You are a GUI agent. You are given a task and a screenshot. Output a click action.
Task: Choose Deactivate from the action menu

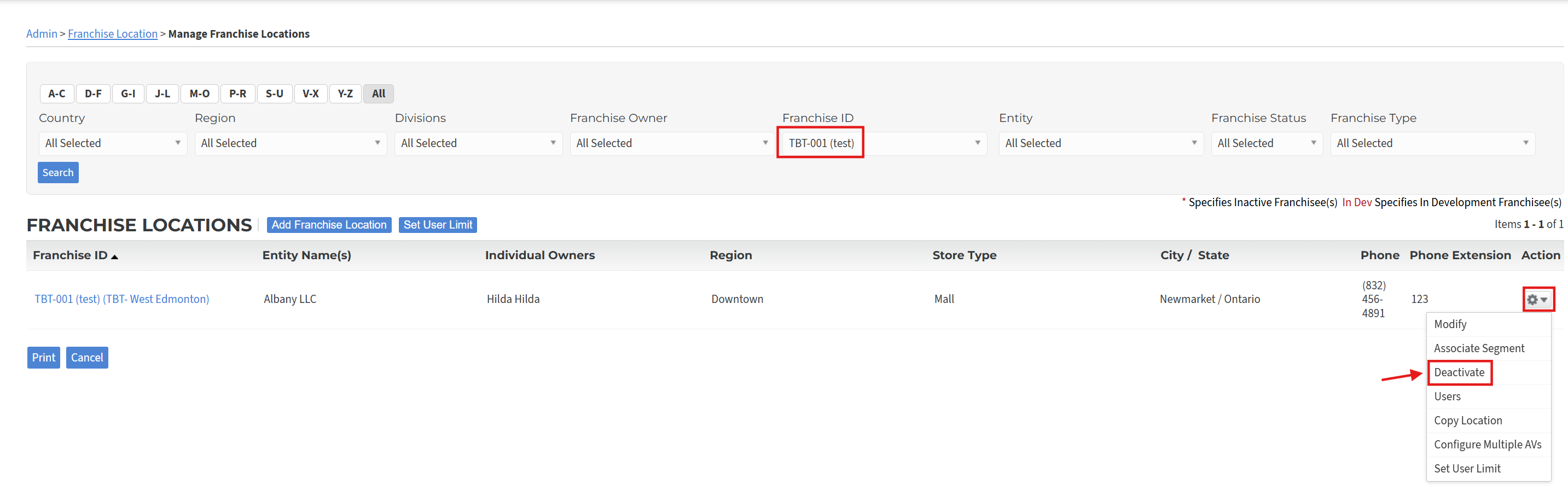[1488, 372]
